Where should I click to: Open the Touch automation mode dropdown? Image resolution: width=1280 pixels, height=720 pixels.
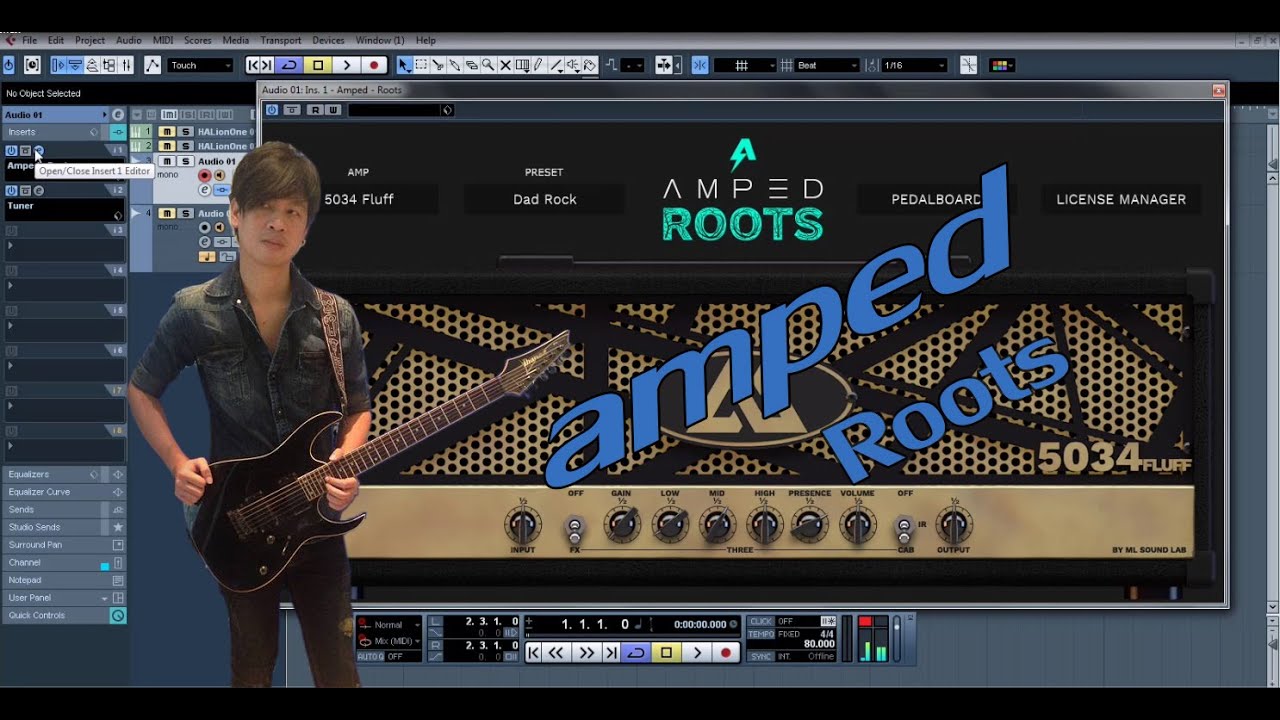(200, 65)
